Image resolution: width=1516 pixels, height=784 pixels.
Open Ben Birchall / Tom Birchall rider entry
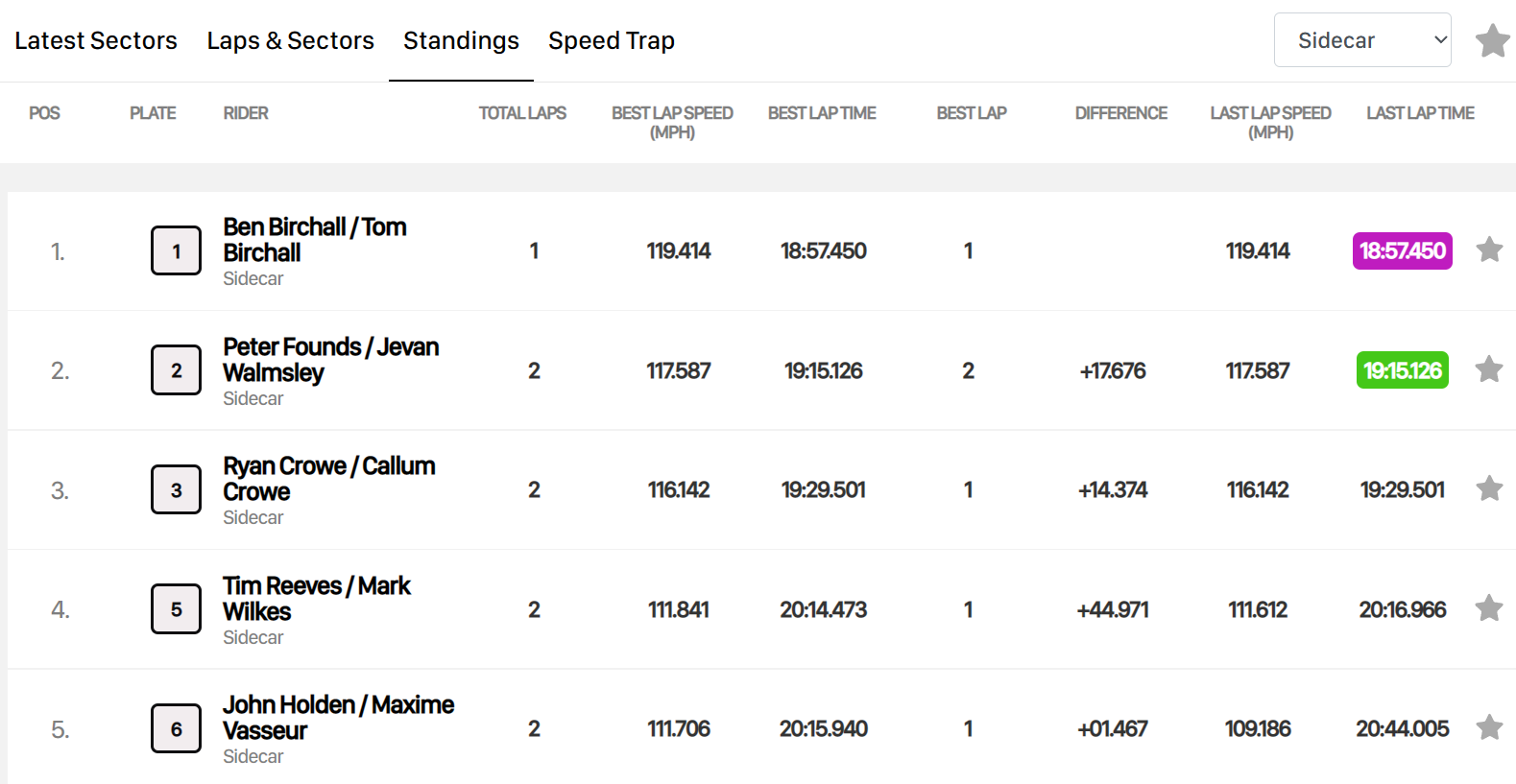click(x=315, y=240)
